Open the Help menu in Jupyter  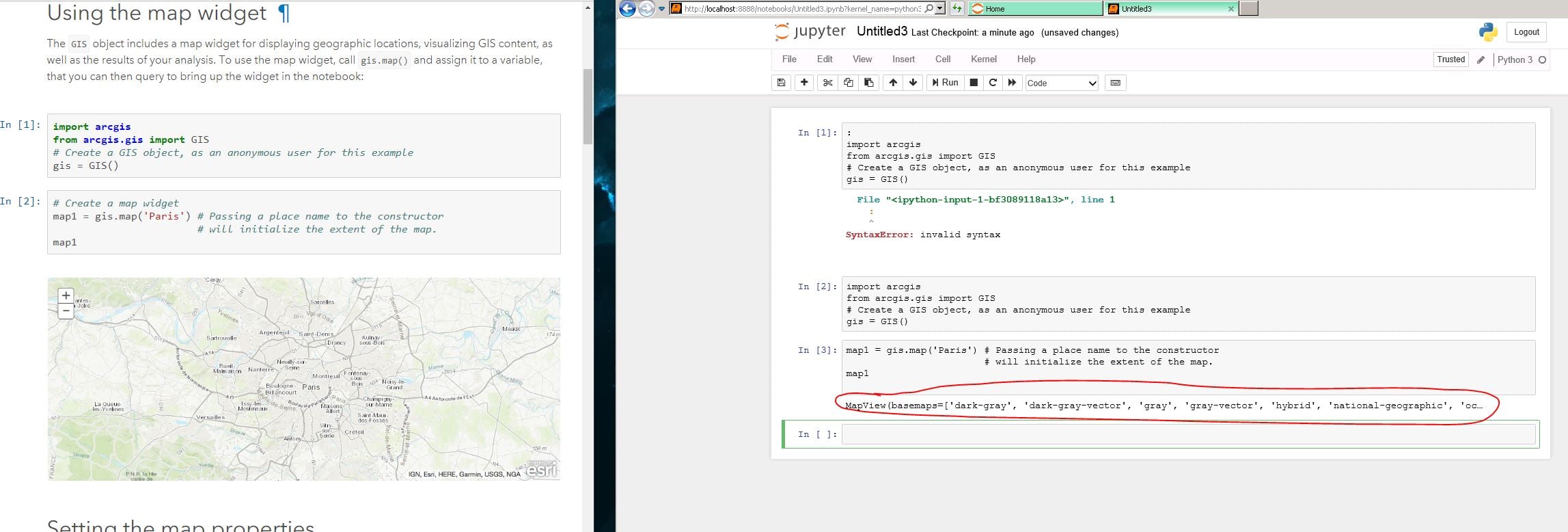[1026, 59]
